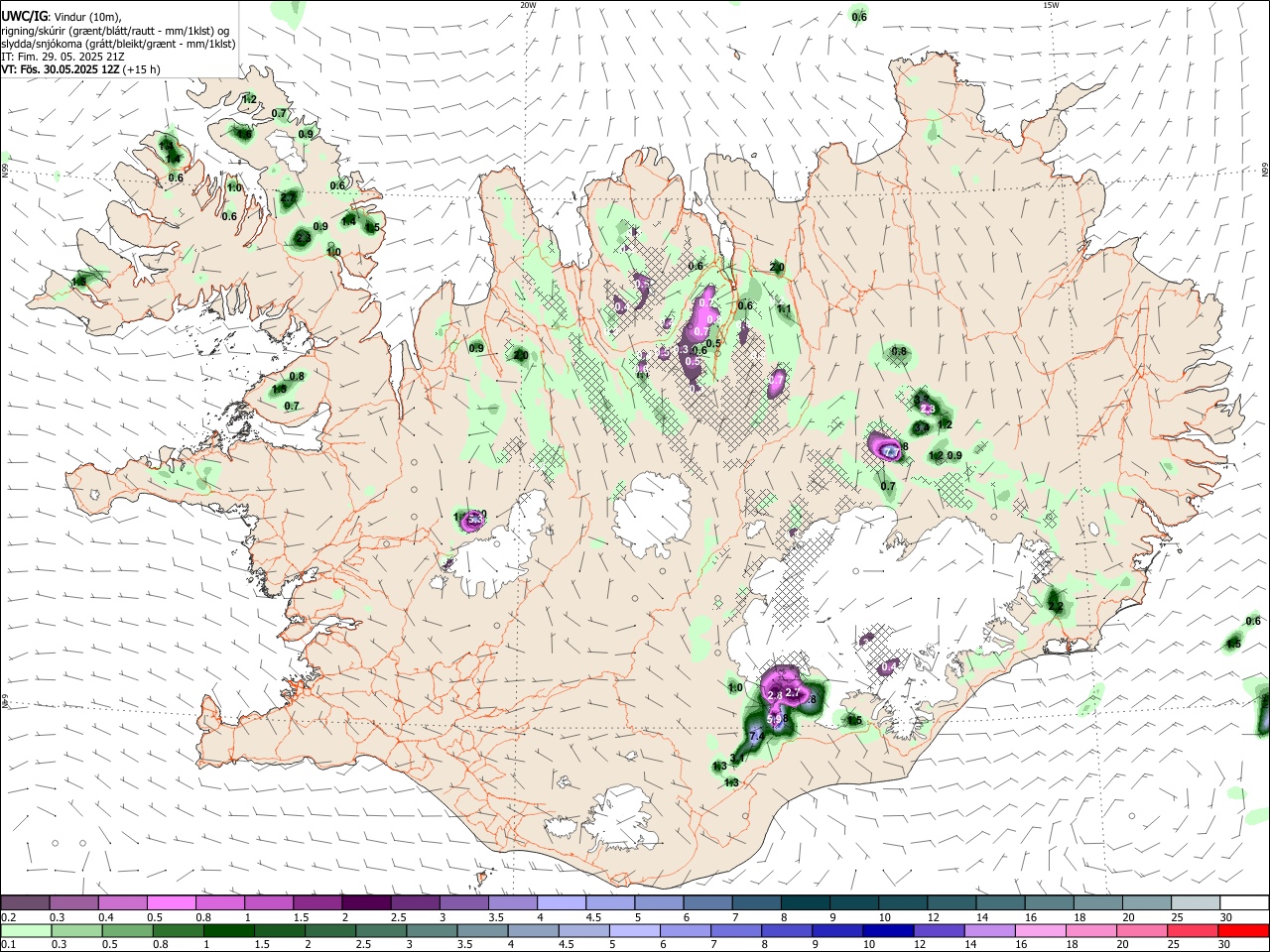This screenshot has width=1270, height=952.
Task: Click the pale mint green 0.1 rain swatch
Action: 26,930
